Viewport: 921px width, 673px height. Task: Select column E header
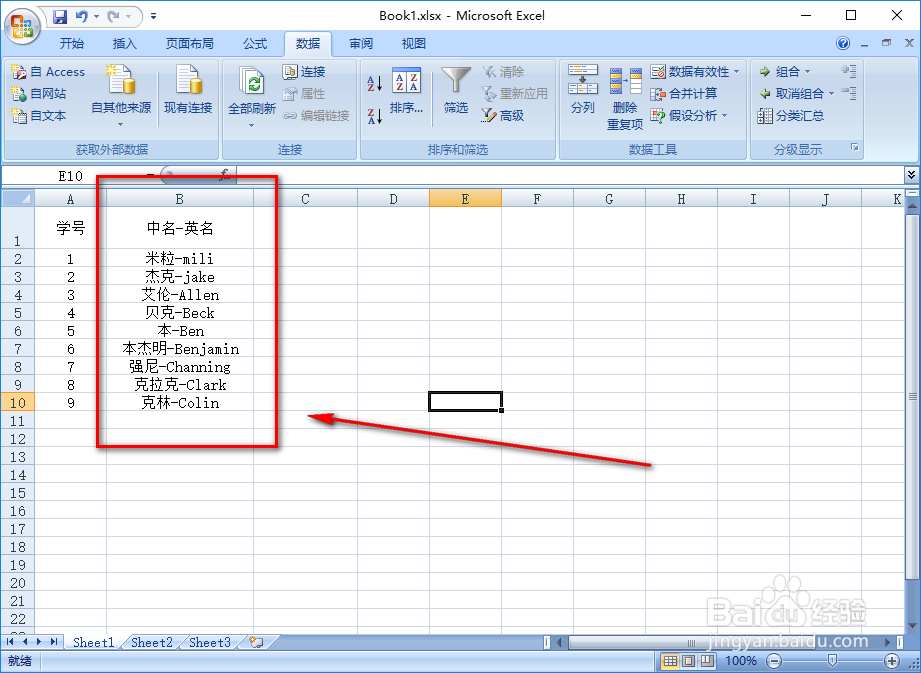click(x=465, y=198)
